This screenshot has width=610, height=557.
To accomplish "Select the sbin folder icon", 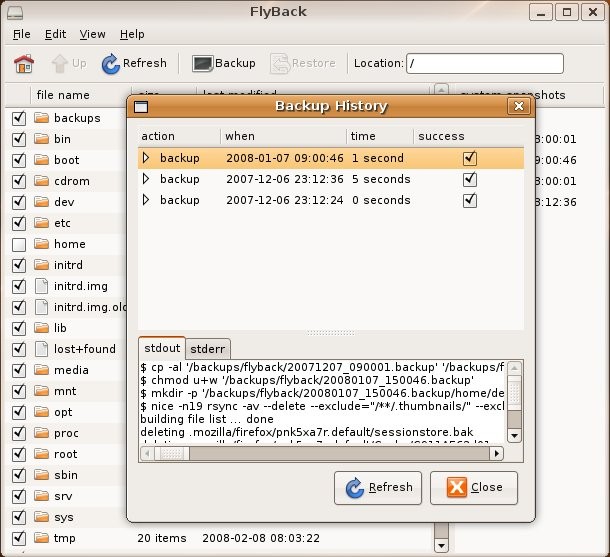I will point(41,475).
